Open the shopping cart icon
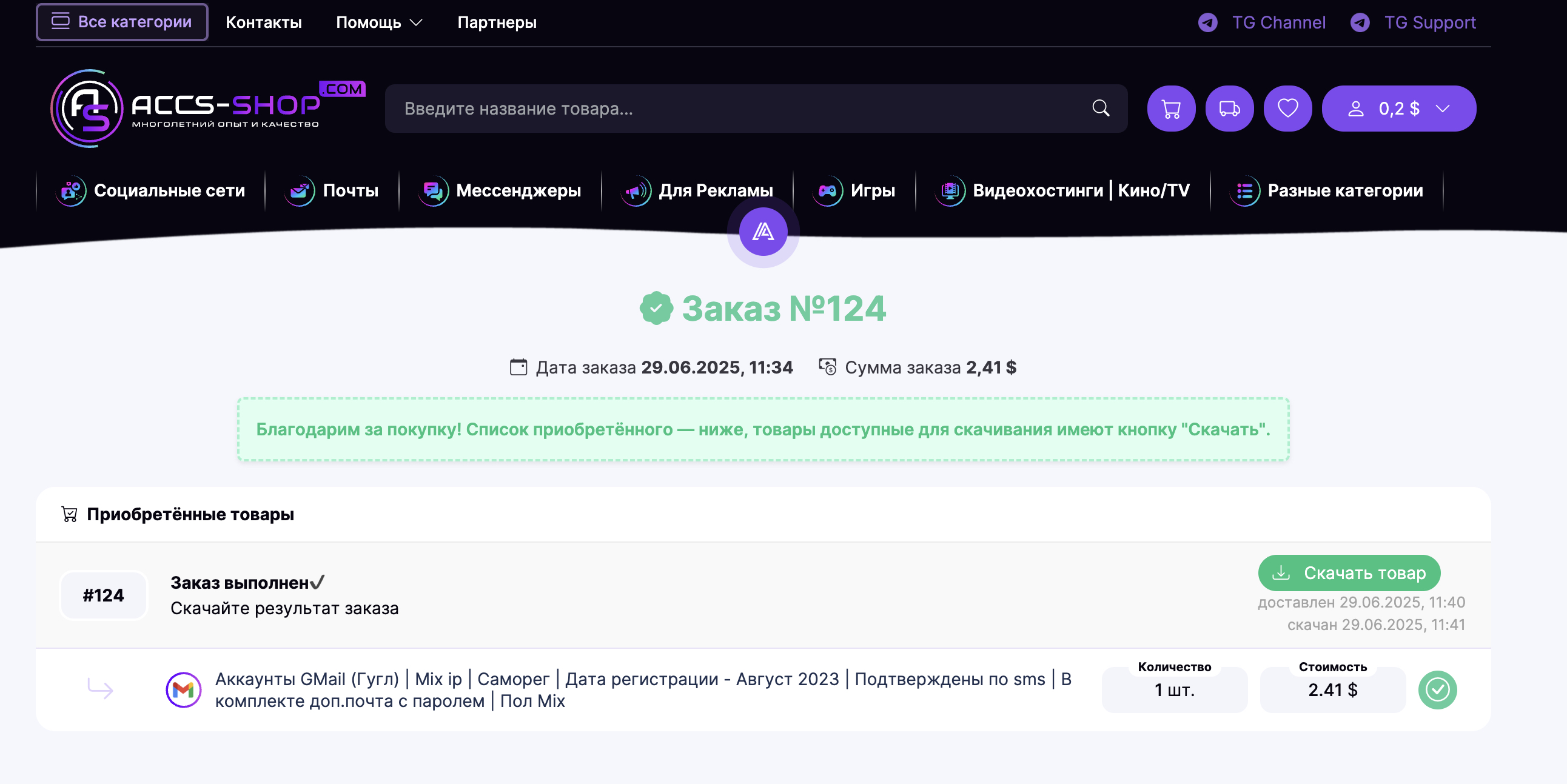The width and height of the screenshot is (1567, 784). pyautogui.click(x=1171, y=109)
